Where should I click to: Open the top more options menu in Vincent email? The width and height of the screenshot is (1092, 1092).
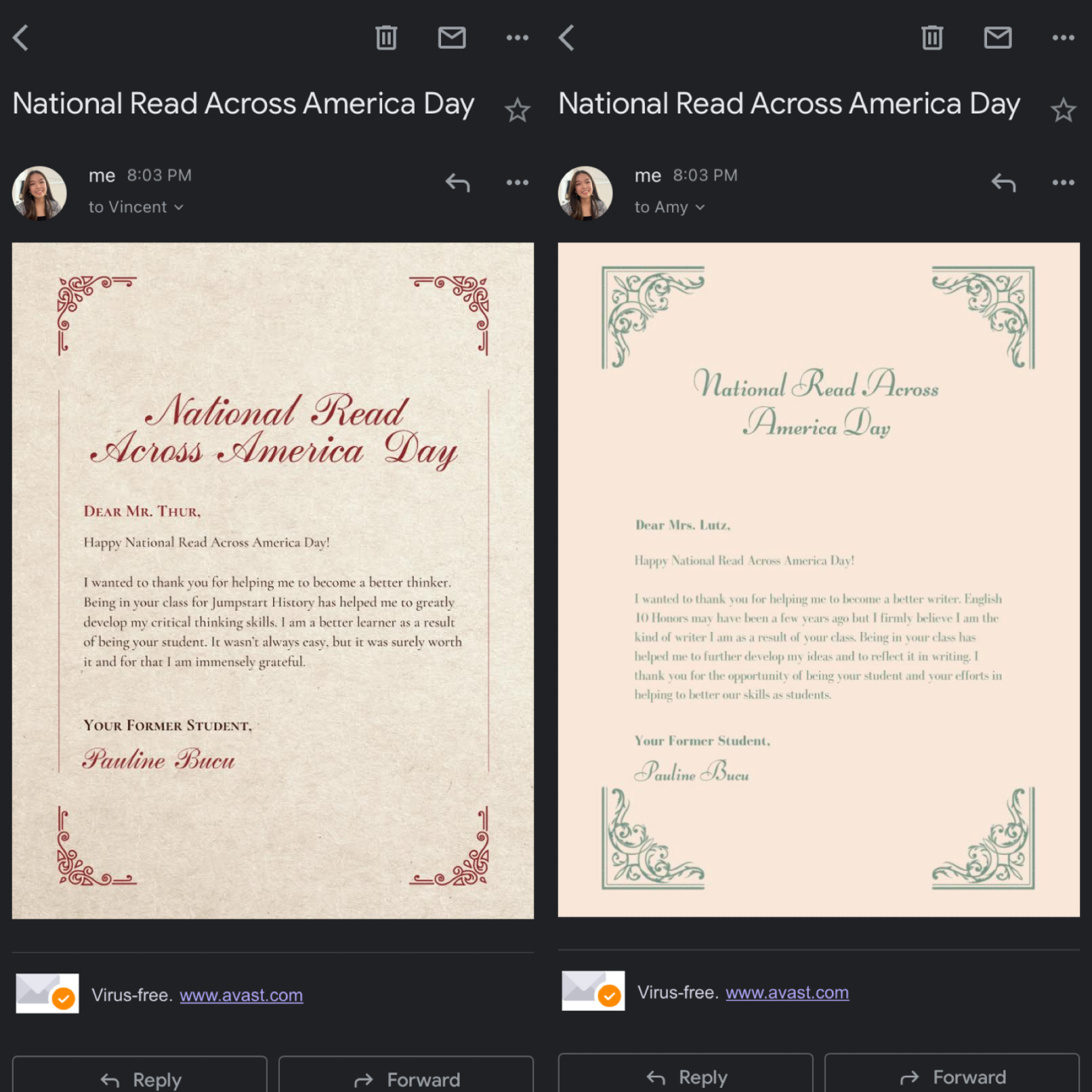(517, 38)
